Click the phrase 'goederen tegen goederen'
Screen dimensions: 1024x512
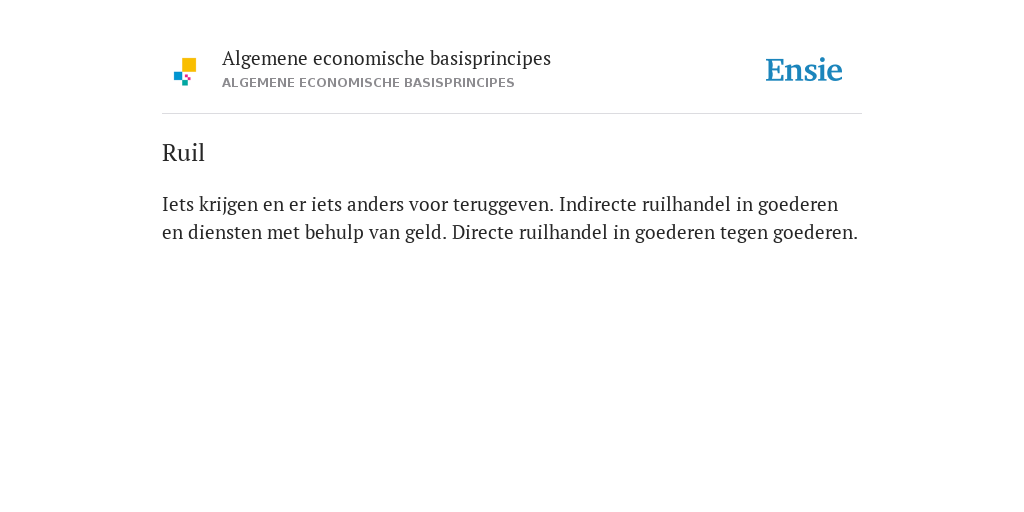744,232
